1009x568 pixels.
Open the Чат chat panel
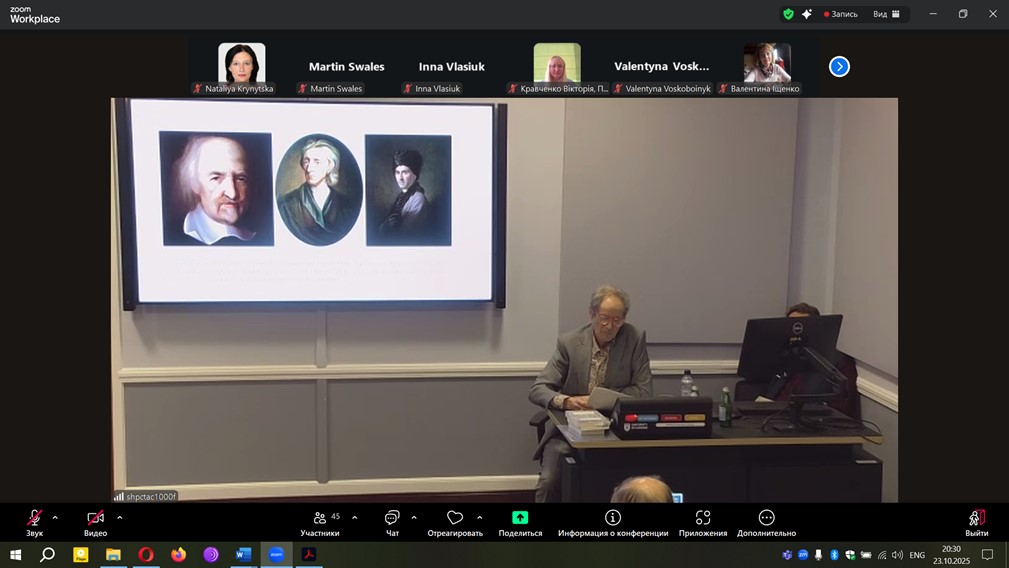pos(392,522)
